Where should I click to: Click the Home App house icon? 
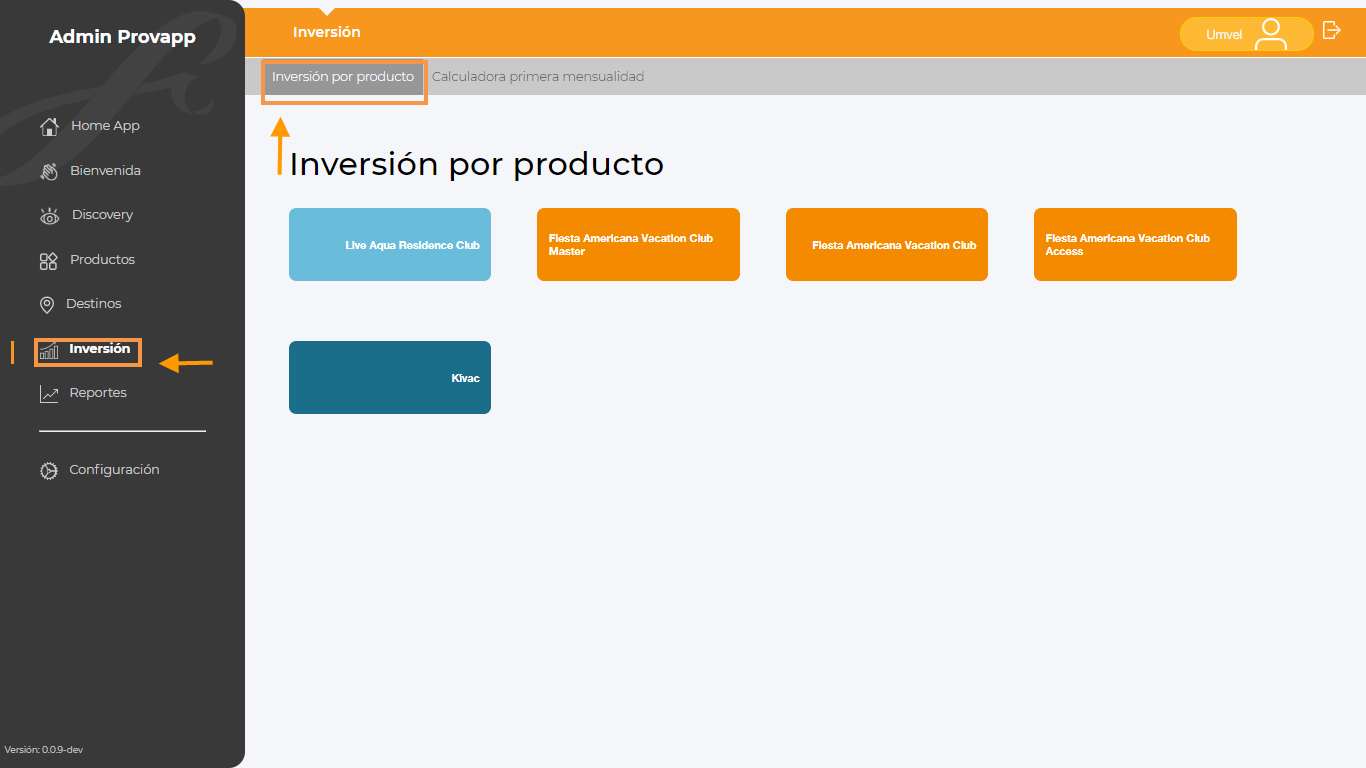click(x=49, y=126)
